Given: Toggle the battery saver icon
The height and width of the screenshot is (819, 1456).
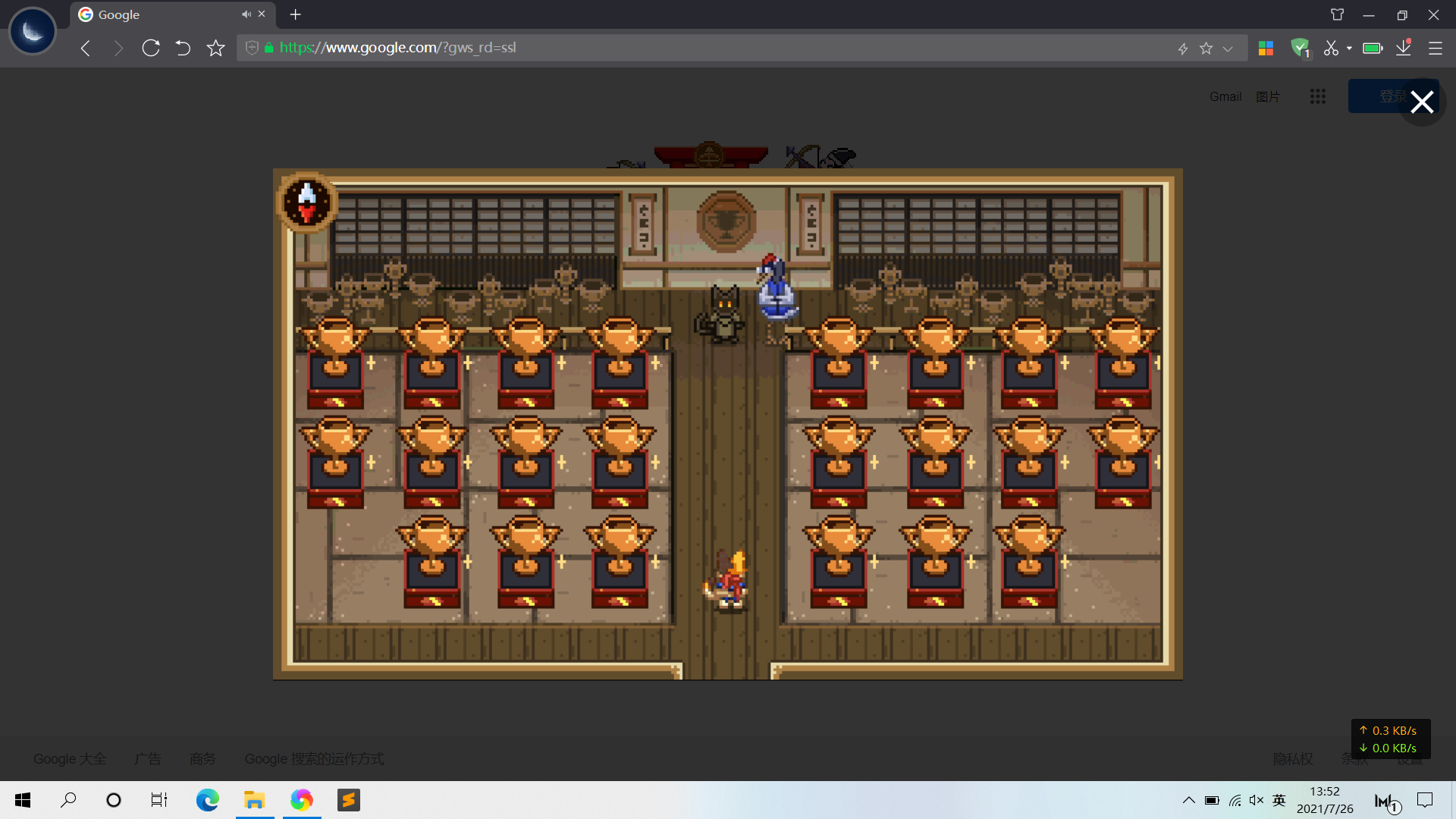Looking at the screenshot, I should pyautogui.click(x=1372, y=48).
